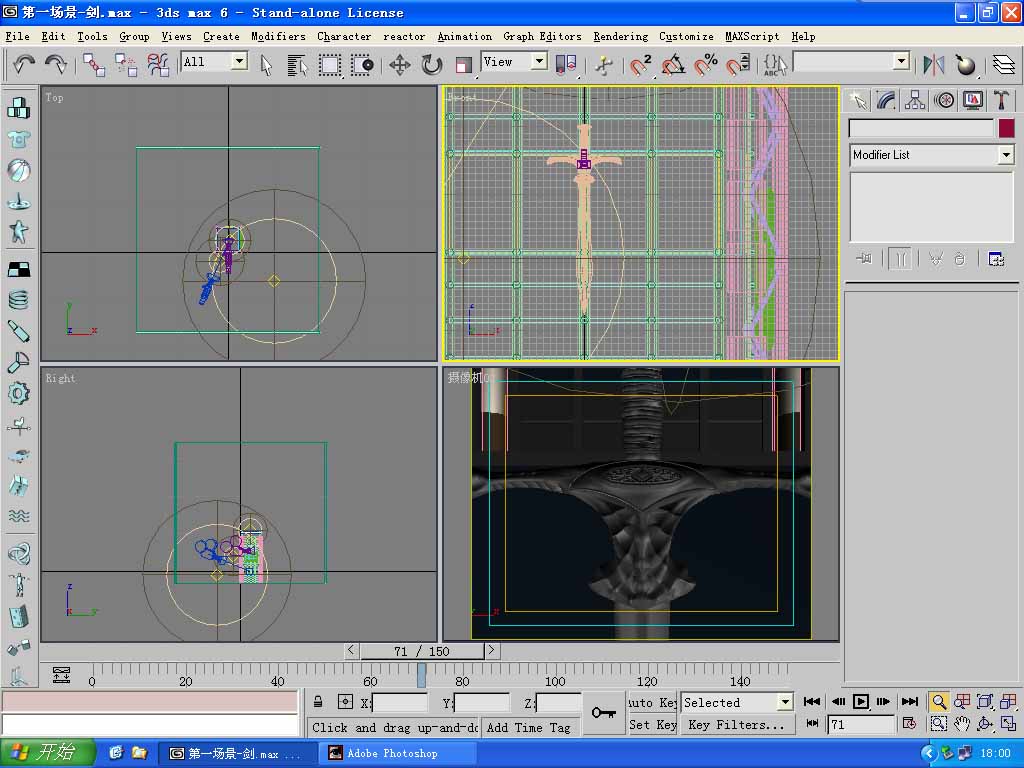Screen dimensions: 1024x768
Task: Open the Modifiers menu
Action: [278, 37]
